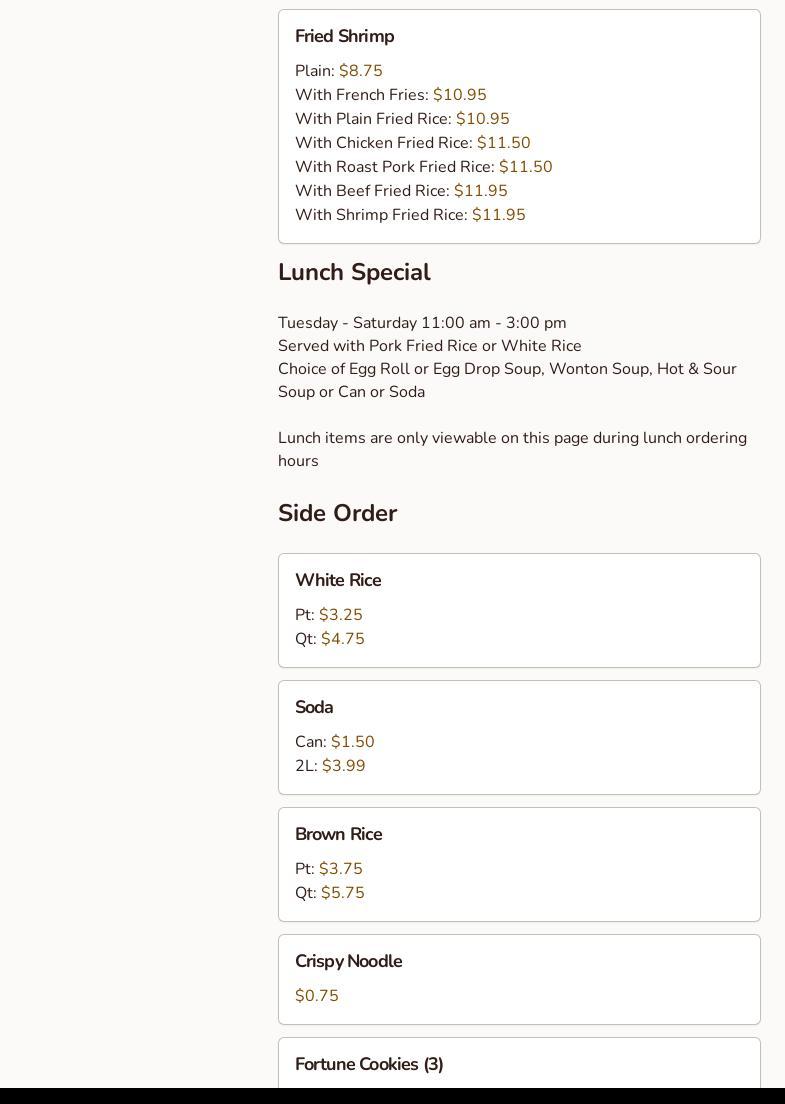Choose Fried Shrimp With French Fries option
Image resolution: width=785 pixels, height=1104 pixels.
pos(390,95)
